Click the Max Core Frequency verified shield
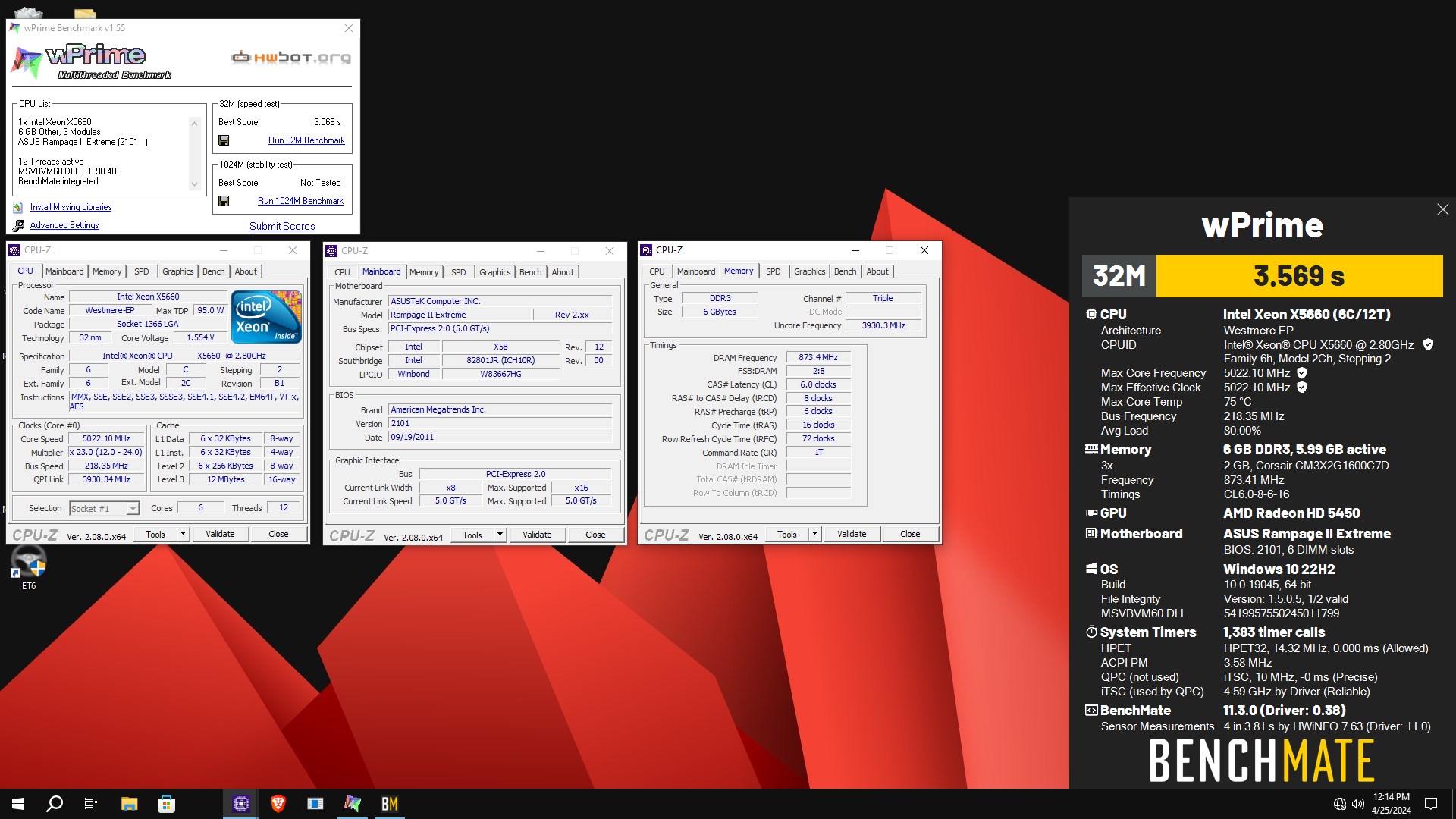The width and height of the screenshot is (1456, 819). [x=1302, y=373]
